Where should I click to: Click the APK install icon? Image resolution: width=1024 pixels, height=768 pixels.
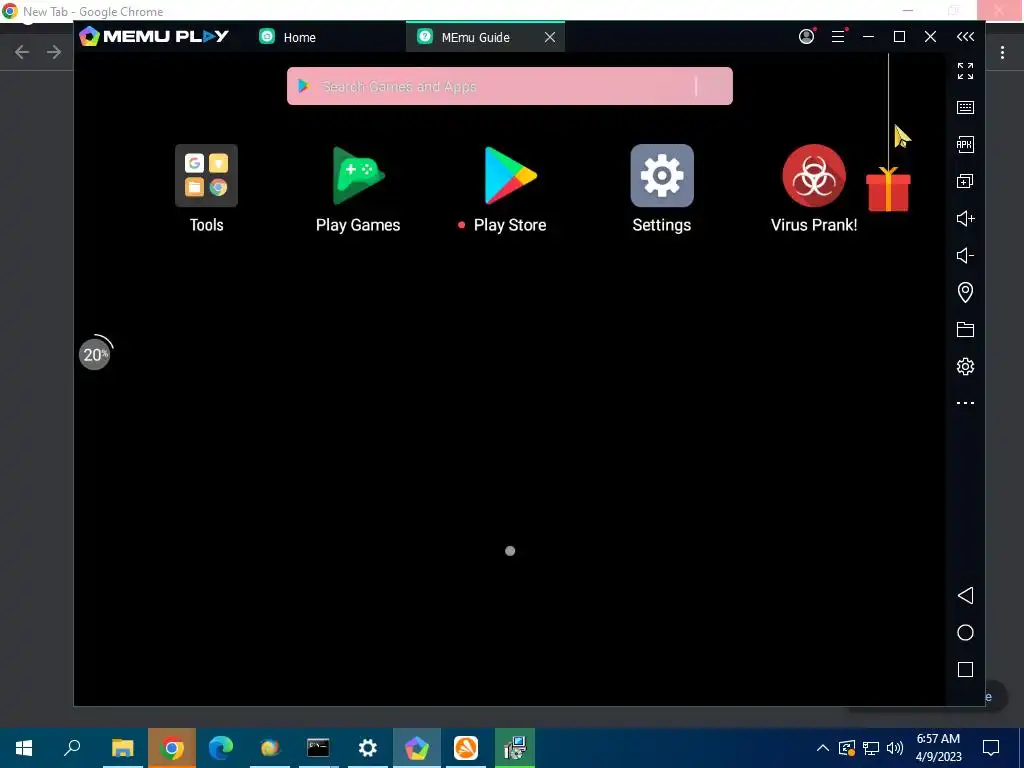point(965,144)
